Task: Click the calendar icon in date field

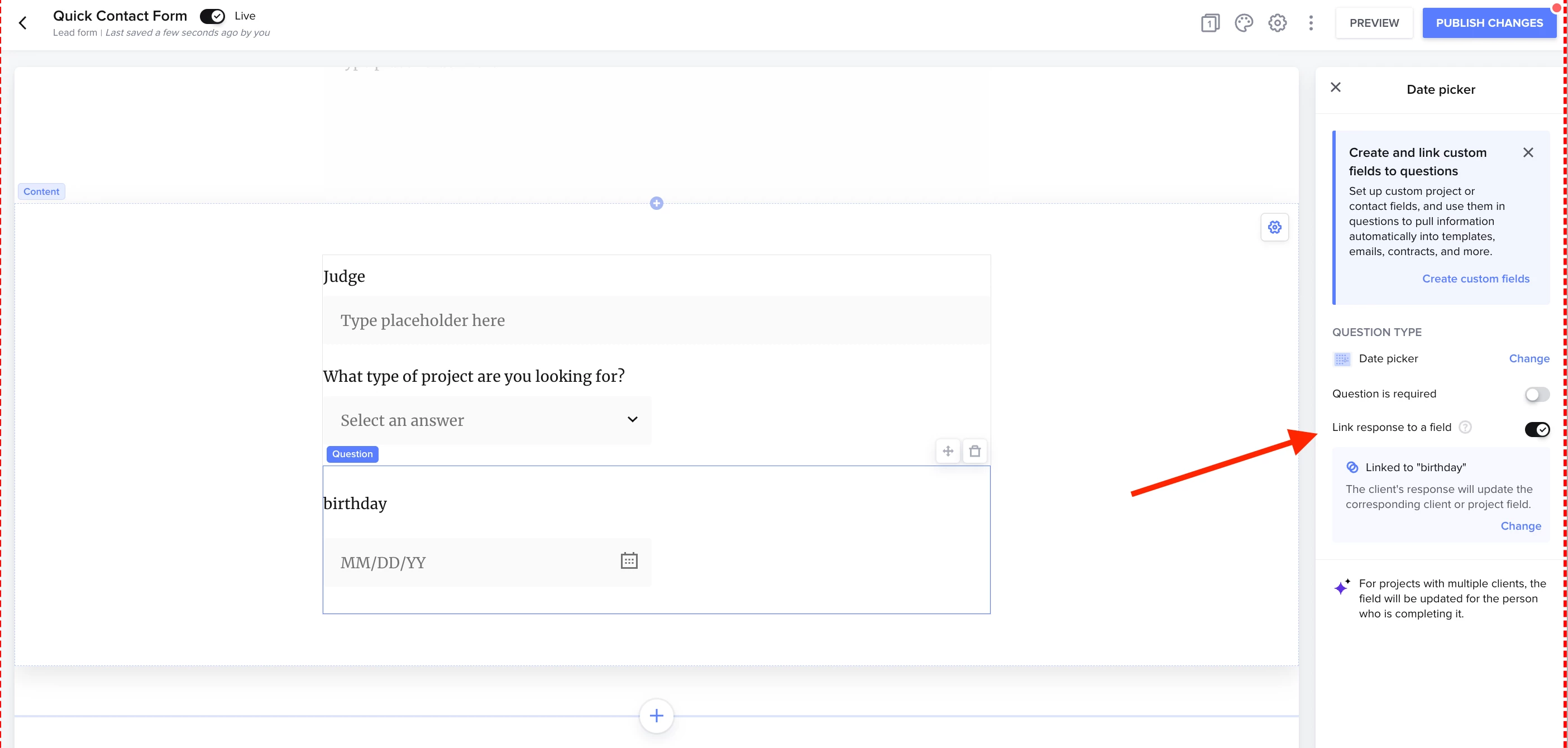Action: tap(629, 560)
